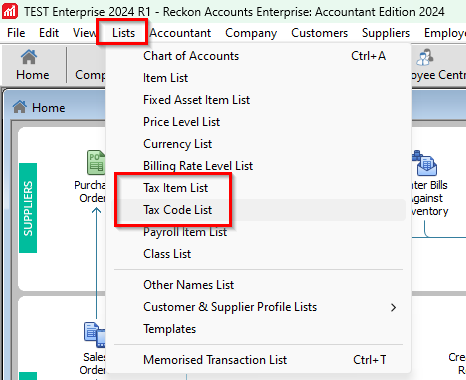Open the File menu
The height and width of the screenshot is (380, 466).
[x=16, y=33]
